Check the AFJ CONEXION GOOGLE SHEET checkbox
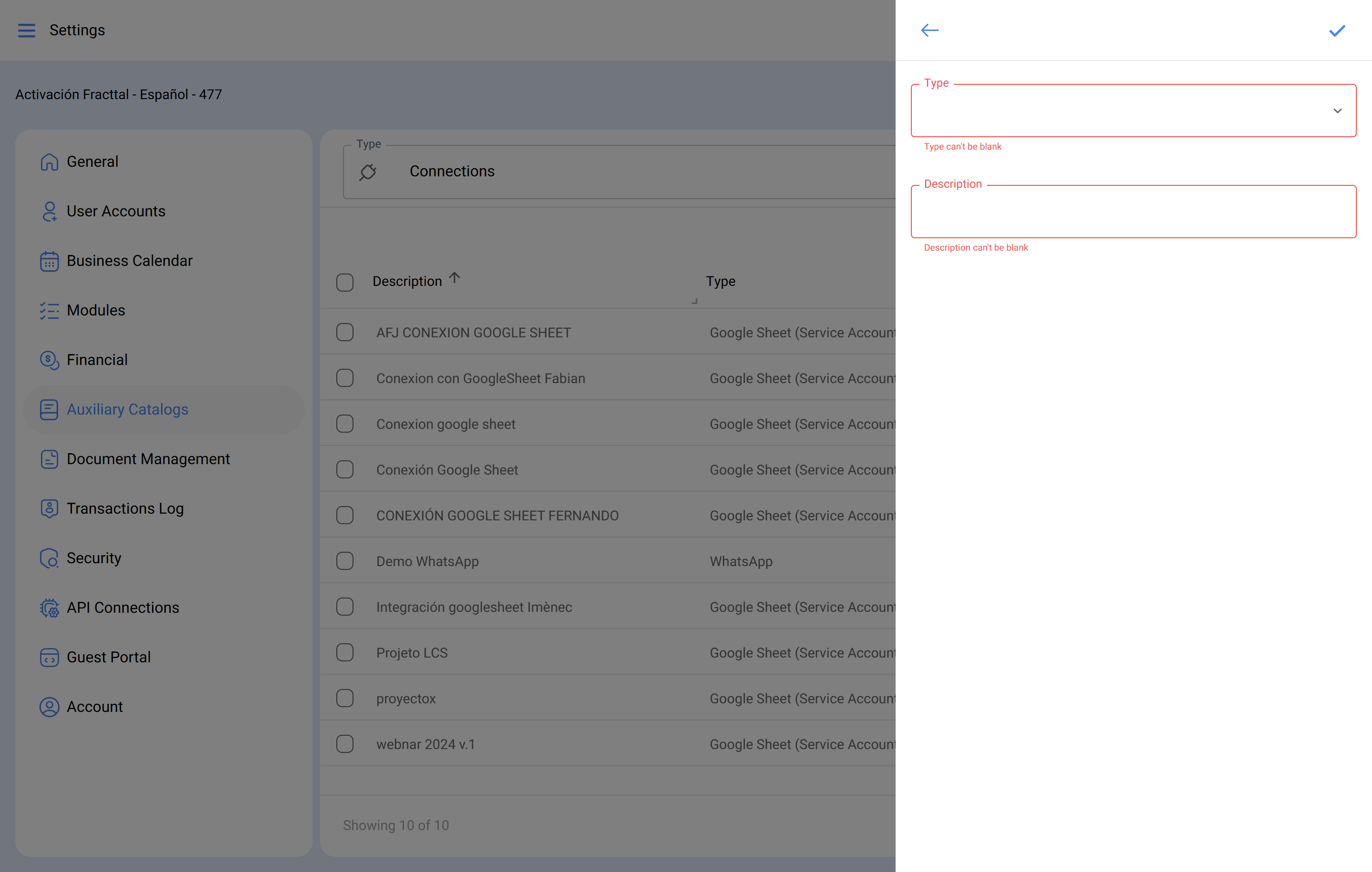1372x872 pixels. (x=345, y=332)
